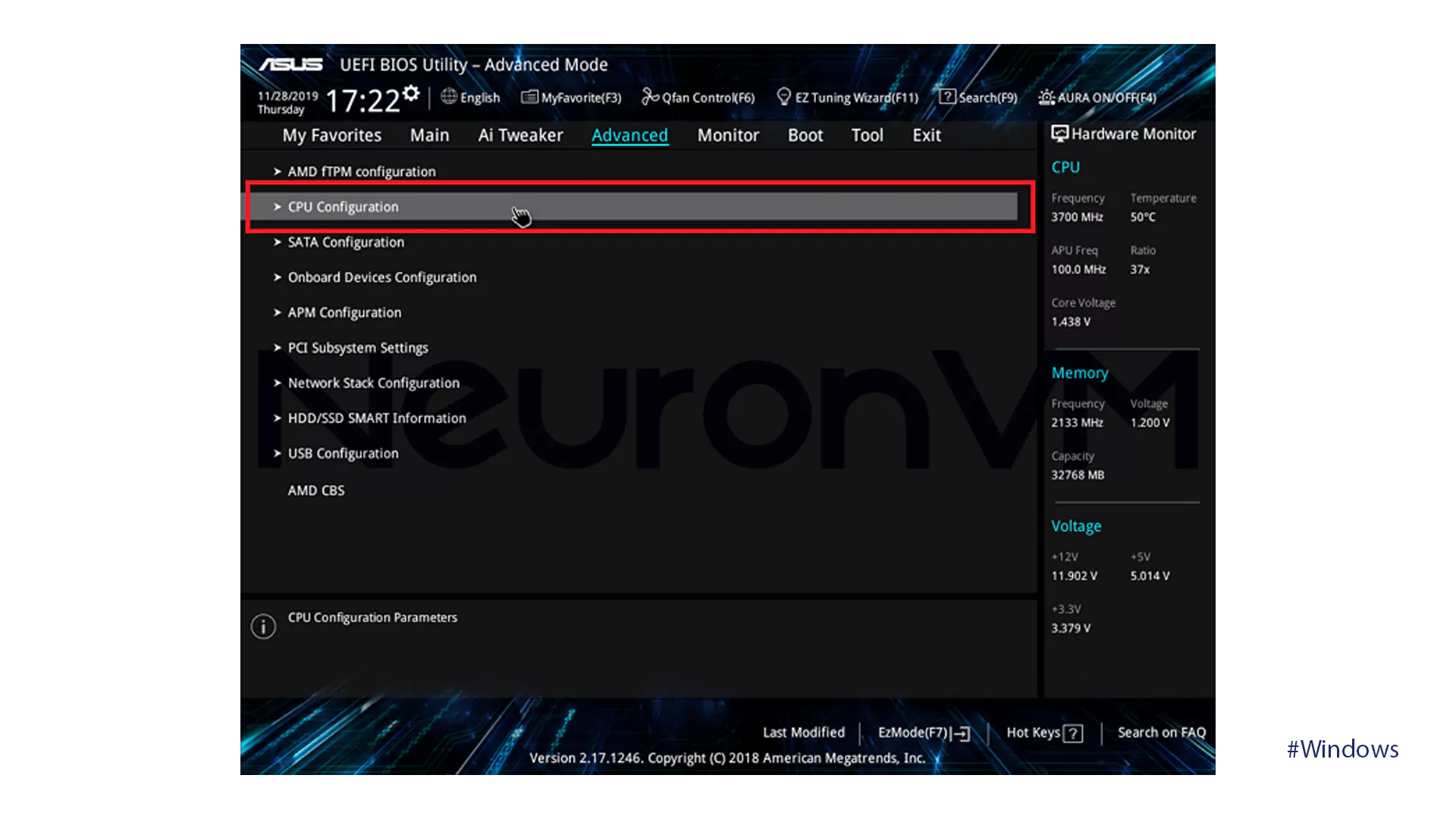Click the 32768 MB capacity value
The height and width of the screenshot is (819, 1456).
(x=1078, y=475)
